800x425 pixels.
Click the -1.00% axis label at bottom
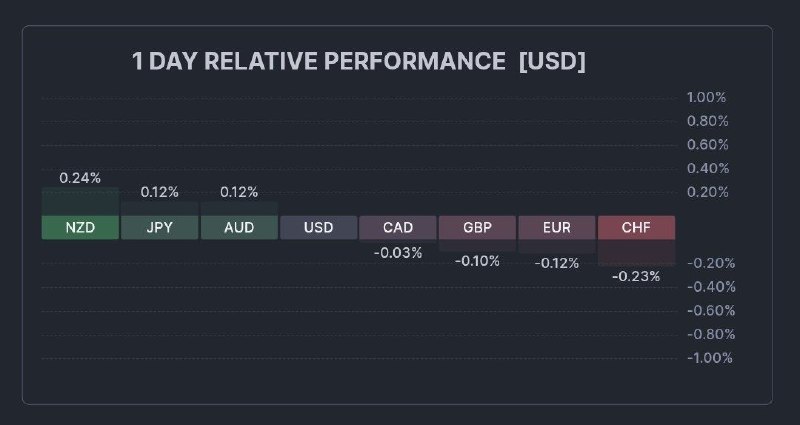pos(709,358)
